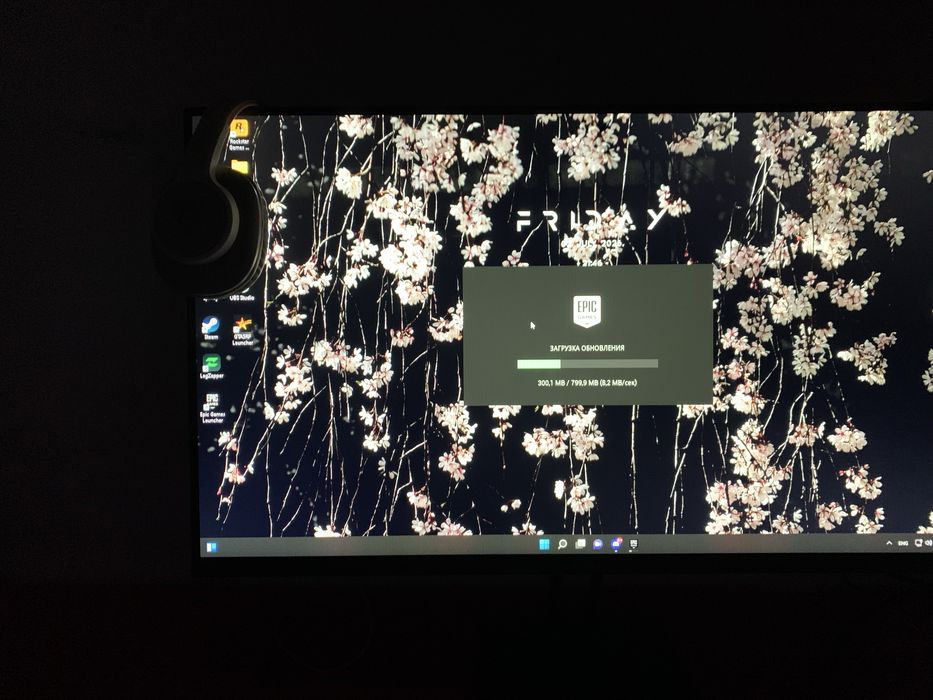This screenshot has height=700, width=933.
Task: Open the Windows Start menu
Action: pyautogui.click(x=544, y=545)
